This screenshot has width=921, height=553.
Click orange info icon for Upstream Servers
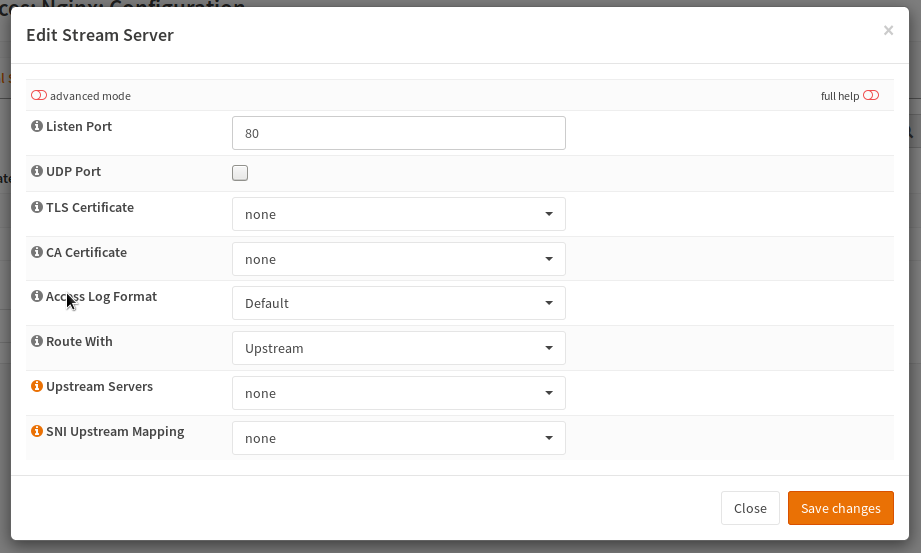(x=37, y=386)
